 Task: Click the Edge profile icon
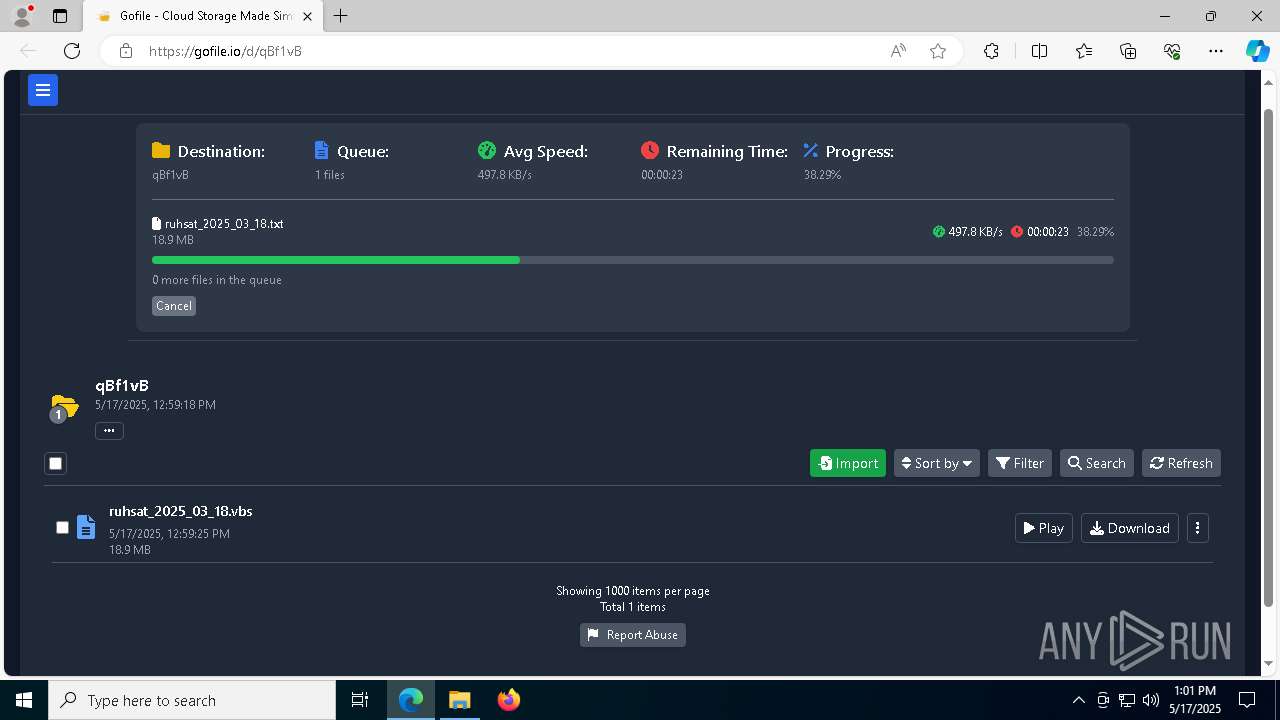coord(21,16)
